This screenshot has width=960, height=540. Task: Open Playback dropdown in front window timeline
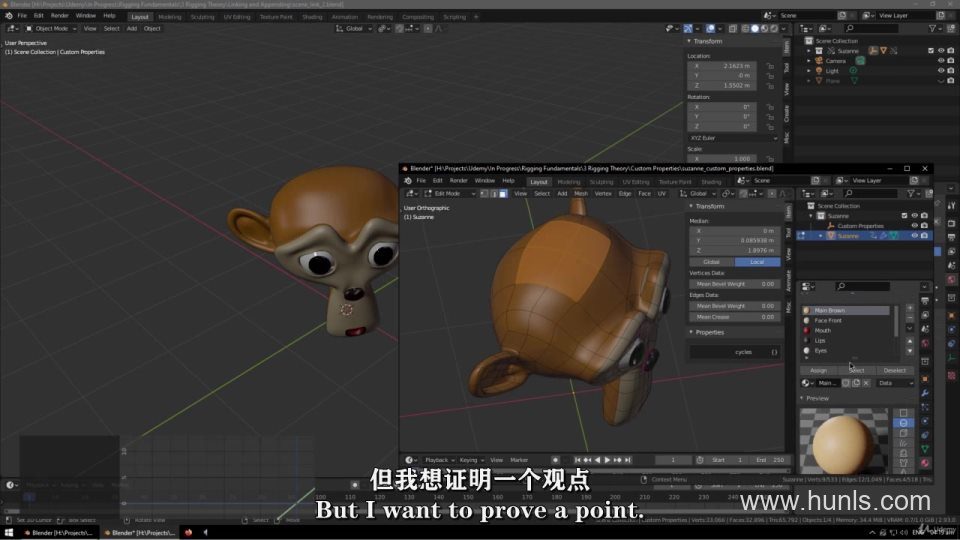click(x=438, y=460)
